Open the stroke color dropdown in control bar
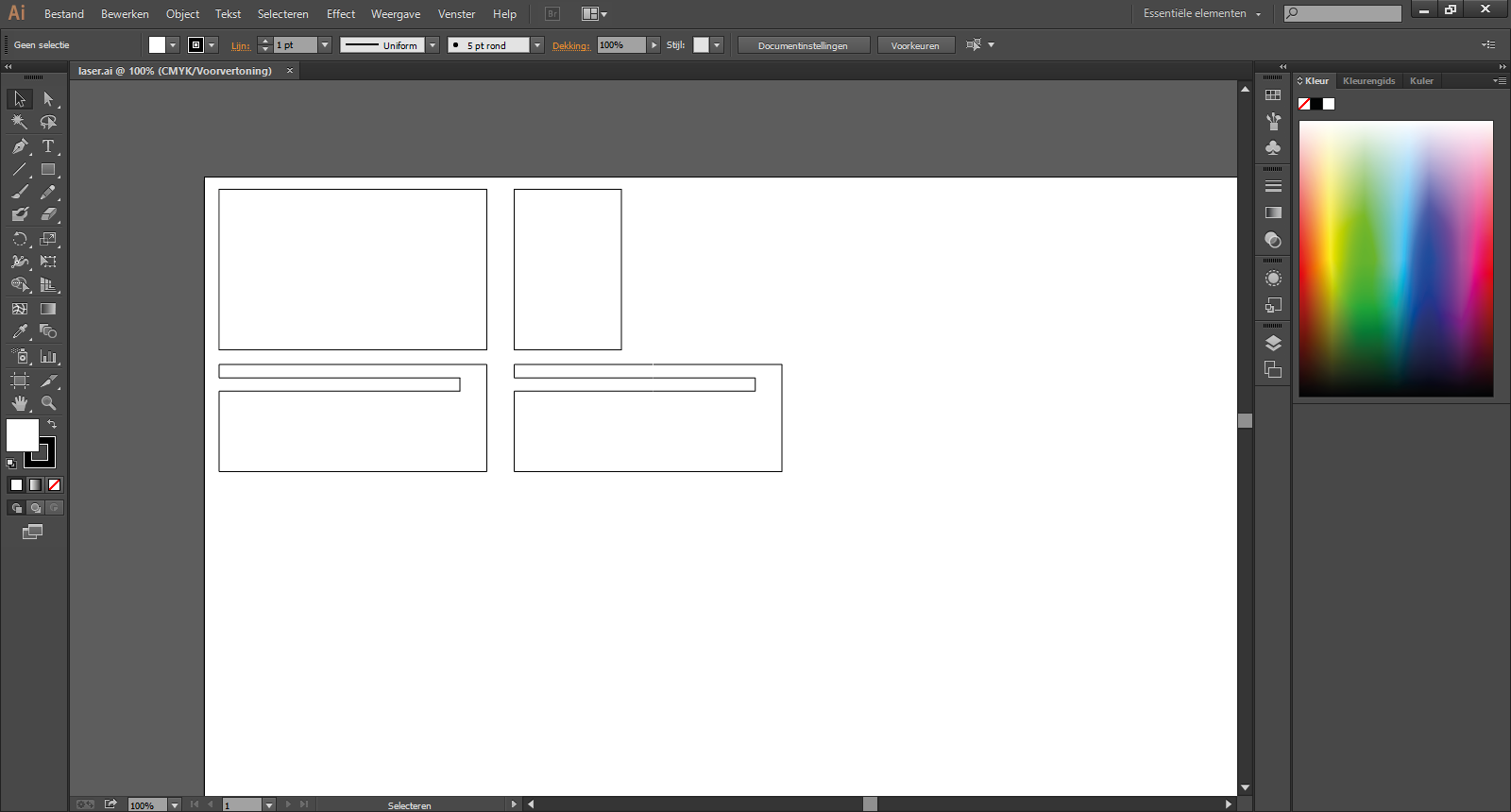Image resolution: width=1511 pixels, height=812 pixels. [x=212, y=45]
